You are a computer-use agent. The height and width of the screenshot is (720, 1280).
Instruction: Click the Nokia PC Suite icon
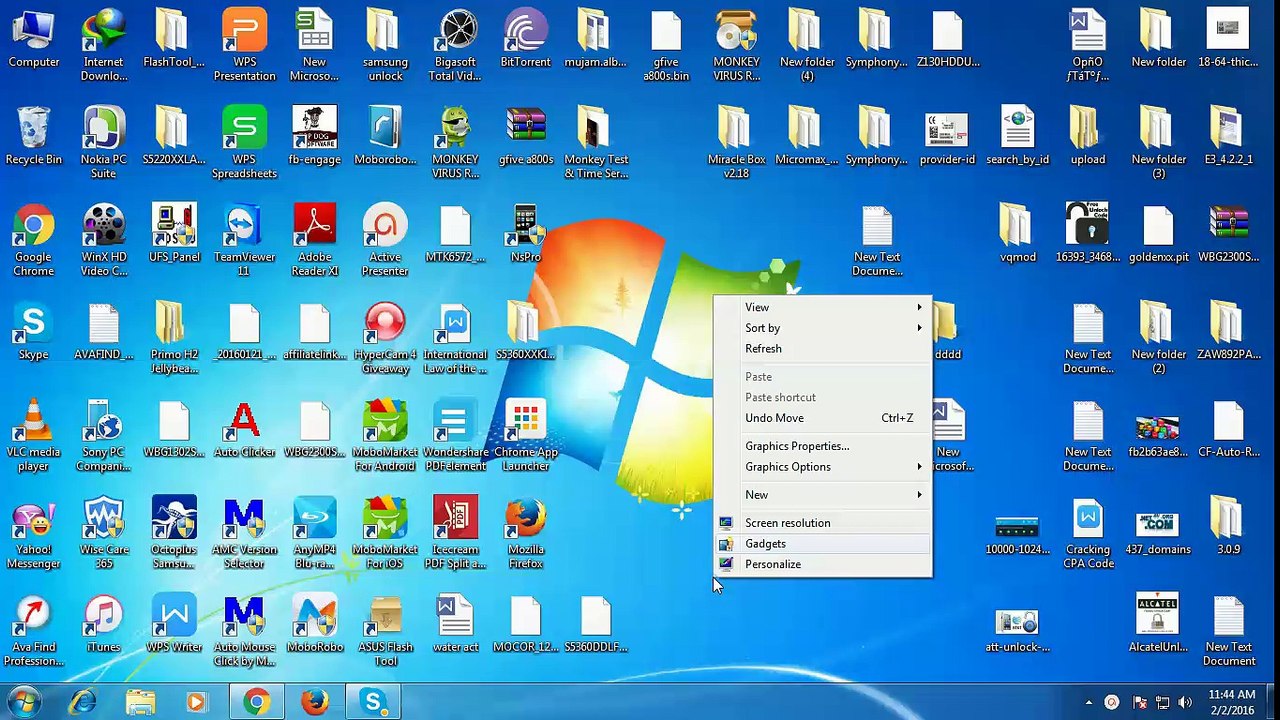(104, 143)
